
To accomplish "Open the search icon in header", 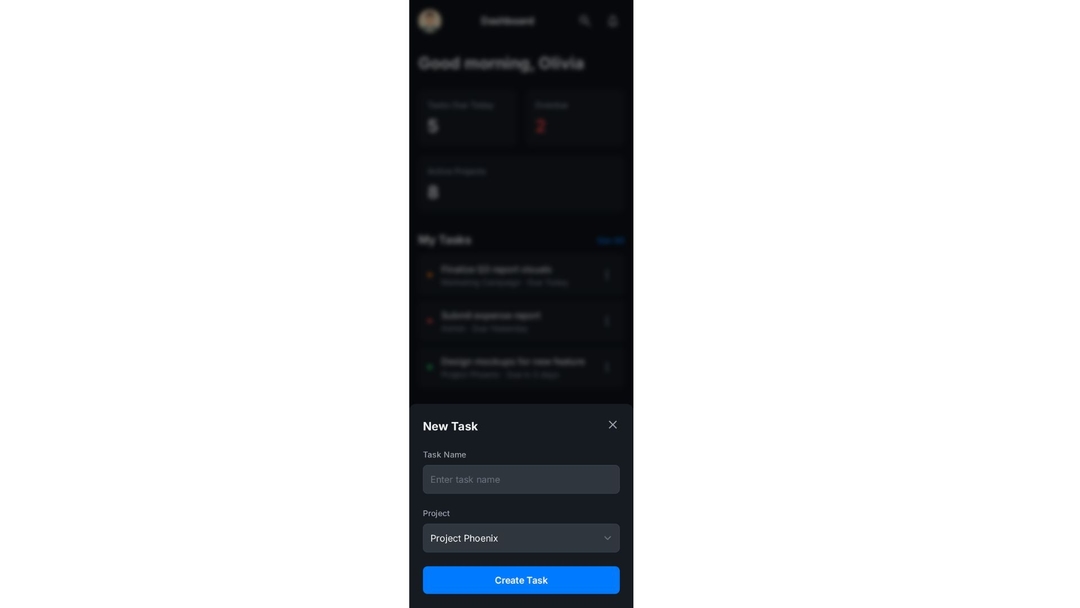I will click(x=585, y=21).
